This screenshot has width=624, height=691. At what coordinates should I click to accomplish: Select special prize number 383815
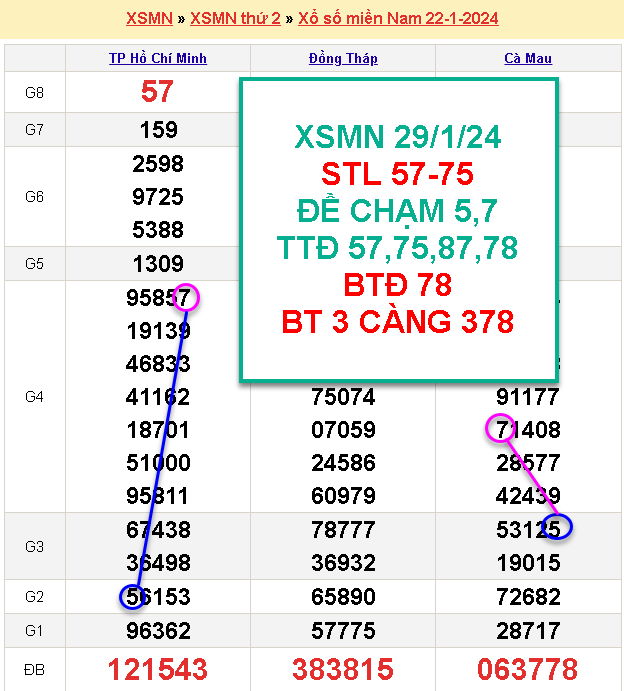coord(343,668)
